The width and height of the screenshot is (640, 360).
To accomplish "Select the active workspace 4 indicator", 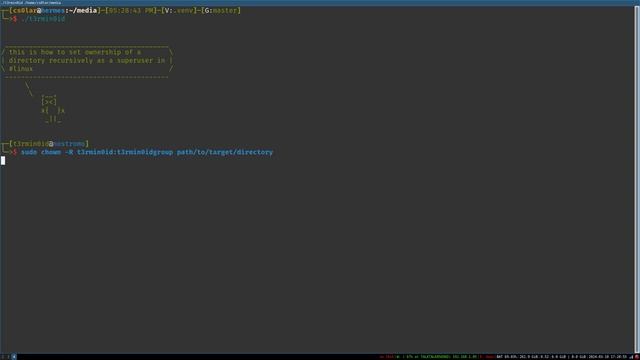I will (x=14, y=357).
